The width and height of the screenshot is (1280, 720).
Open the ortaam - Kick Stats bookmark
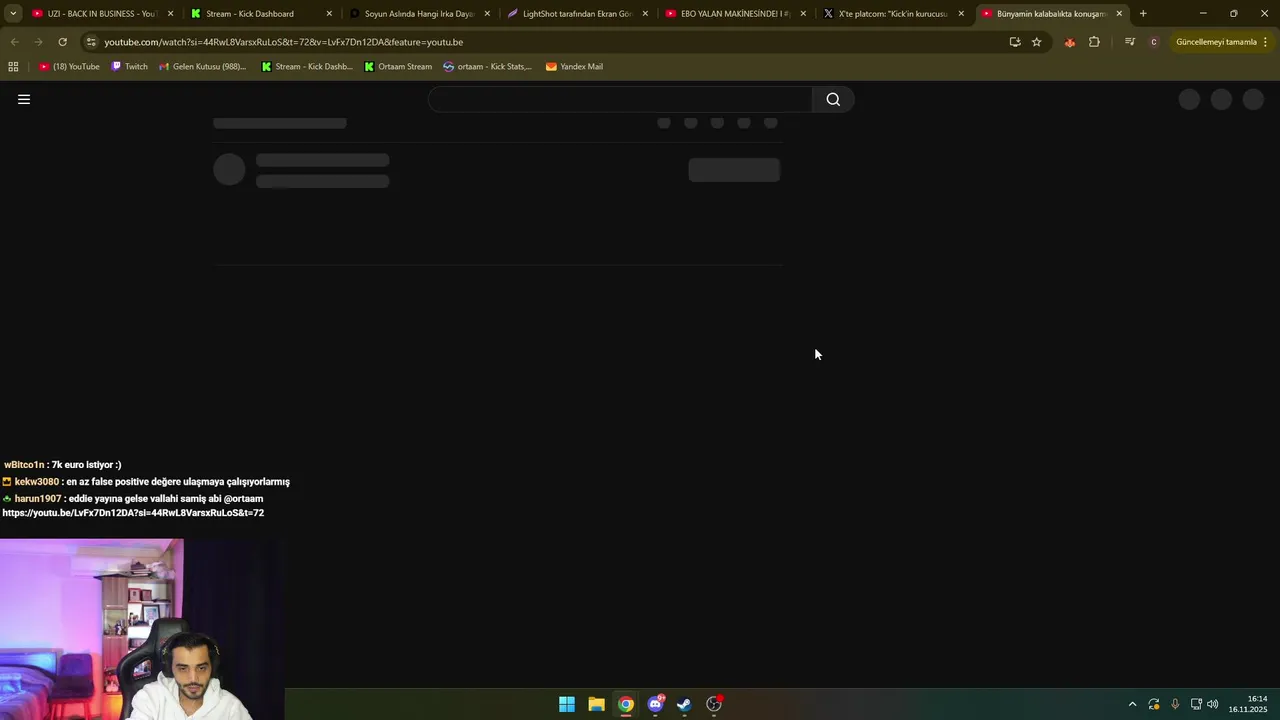[488, 67]
